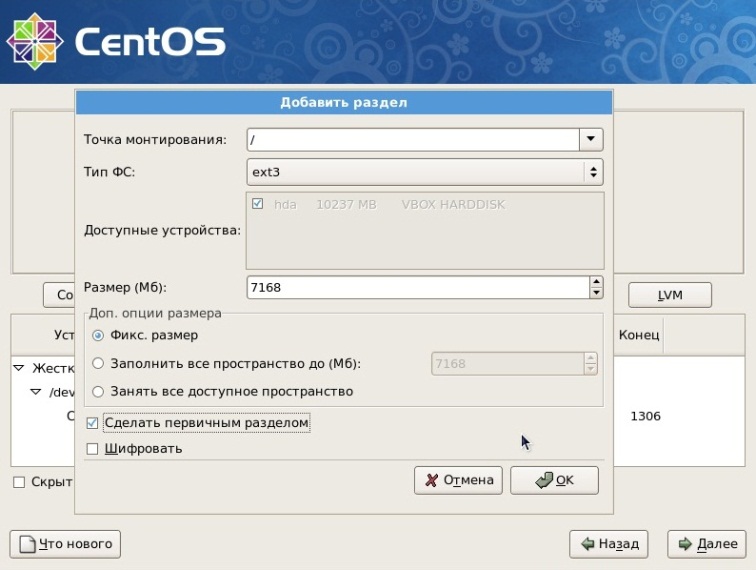Click the red X icon on Отмена
756x570 pixels.
point(432,480)
